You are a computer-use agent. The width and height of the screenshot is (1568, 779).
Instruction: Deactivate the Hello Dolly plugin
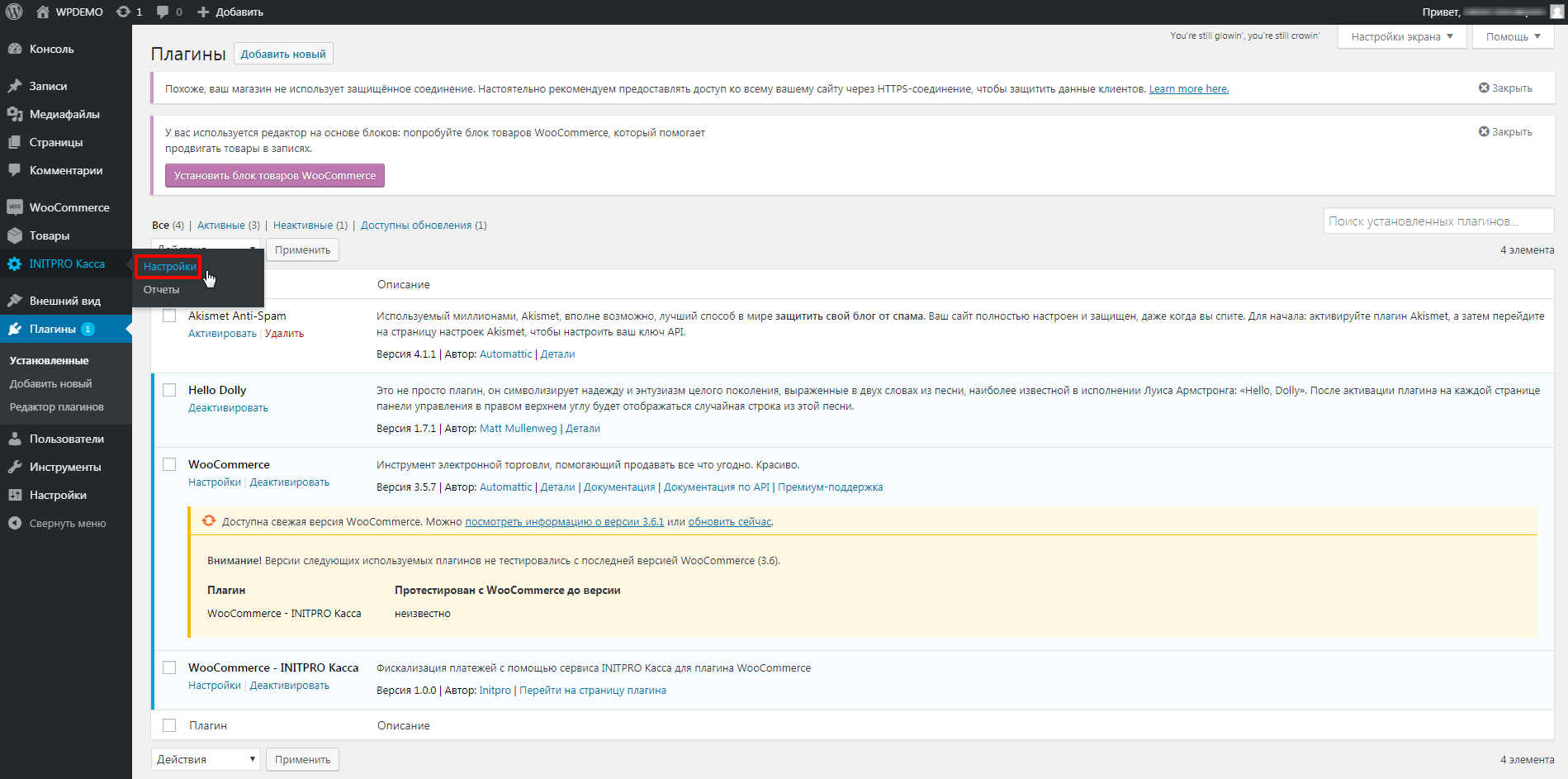click(228, 407)
